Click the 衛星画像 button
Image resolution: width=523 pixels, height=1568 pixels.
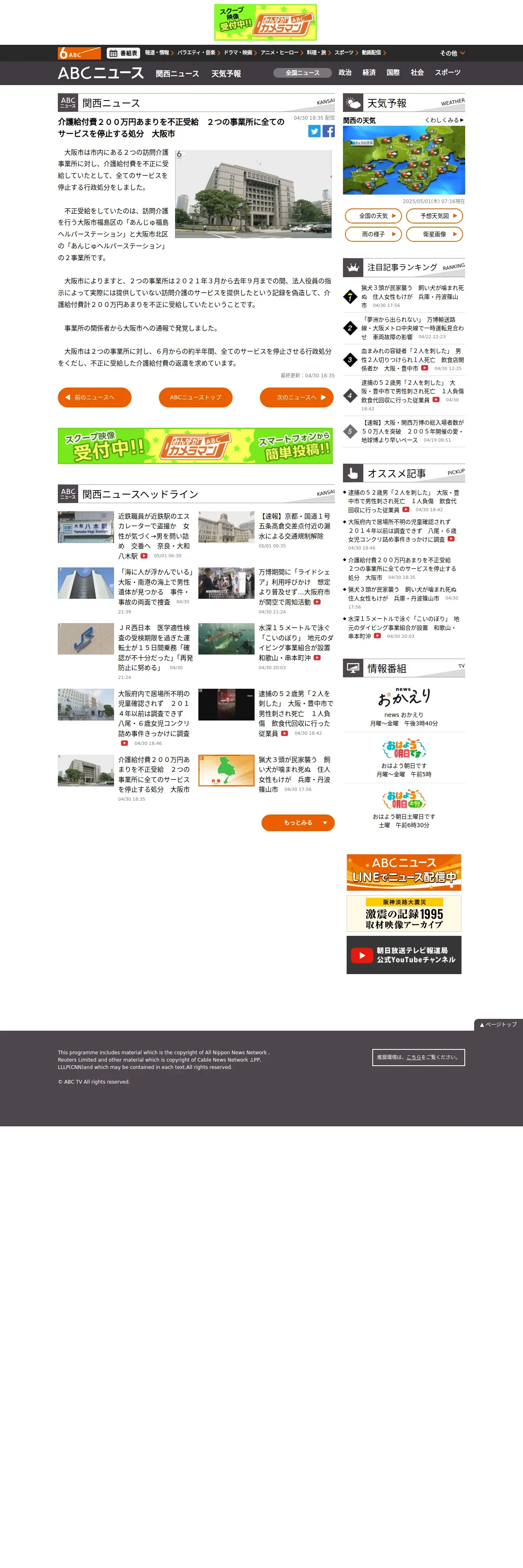[x=435, y=234]
